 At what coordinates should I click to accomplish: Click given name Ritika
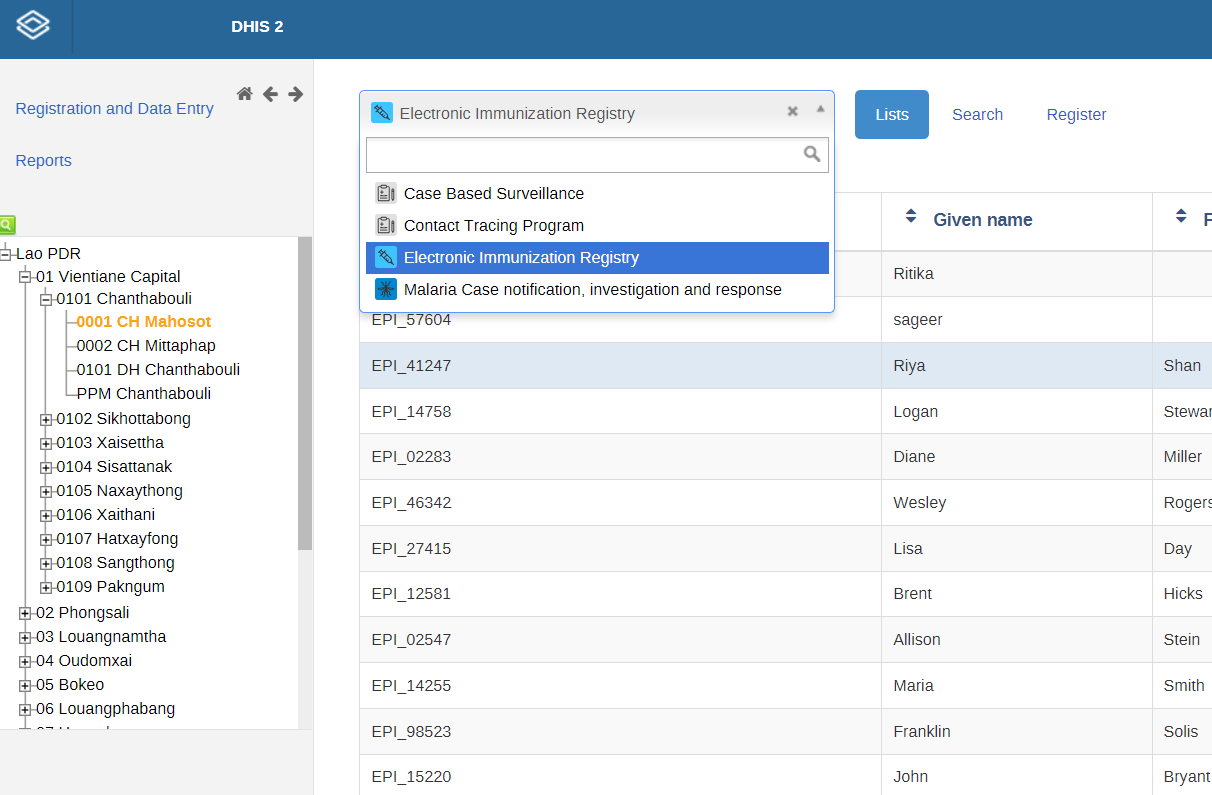click(913, 274)
